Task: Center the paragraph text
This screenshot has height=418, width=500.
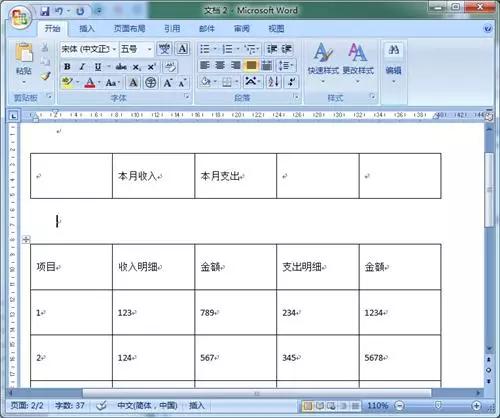Action: [220, 65]
